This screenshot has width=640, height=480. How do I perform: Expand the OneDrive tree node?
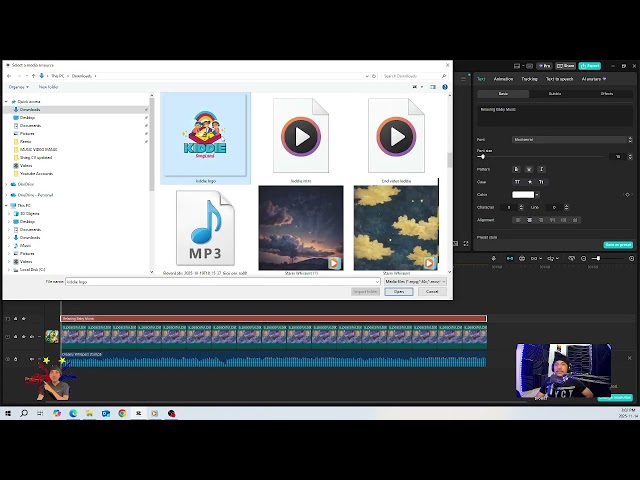(6, 184)
